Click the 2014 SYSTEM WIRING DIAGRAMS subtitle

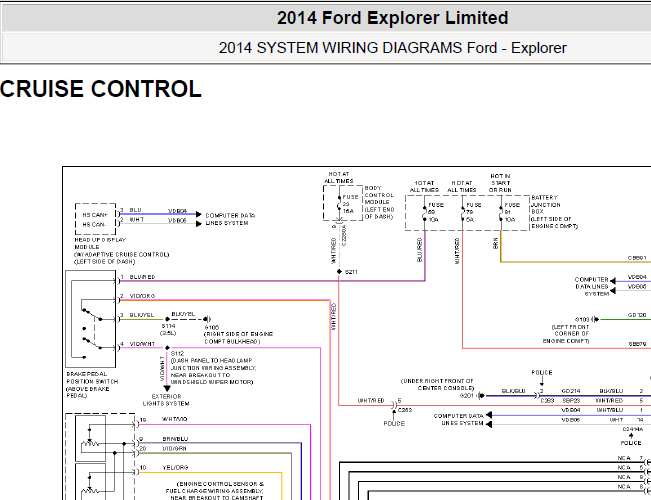pyautogui.click(x=392, y=48)
